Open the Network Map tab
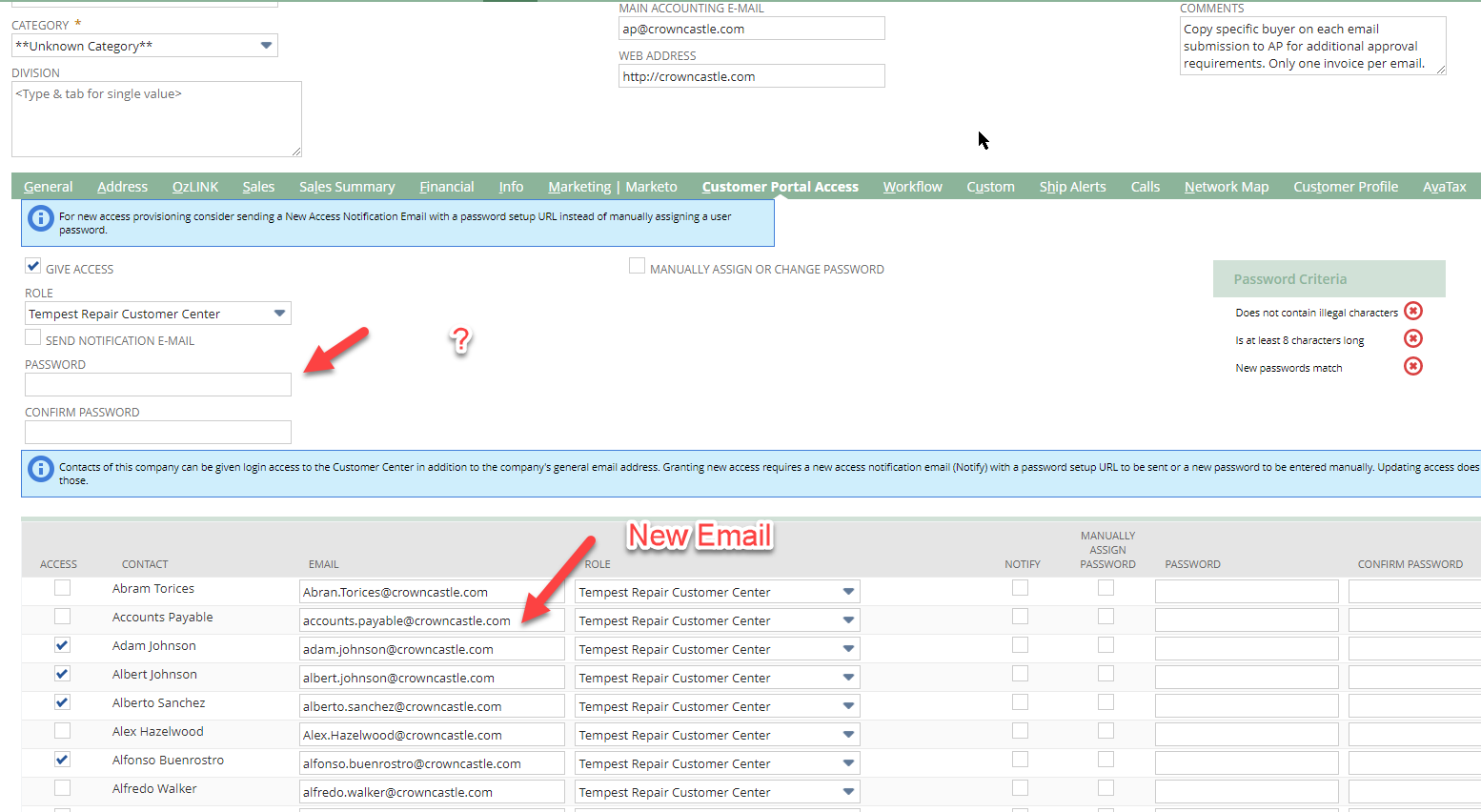Viewport: 1481px width, 812px height. pos(1227,187)
